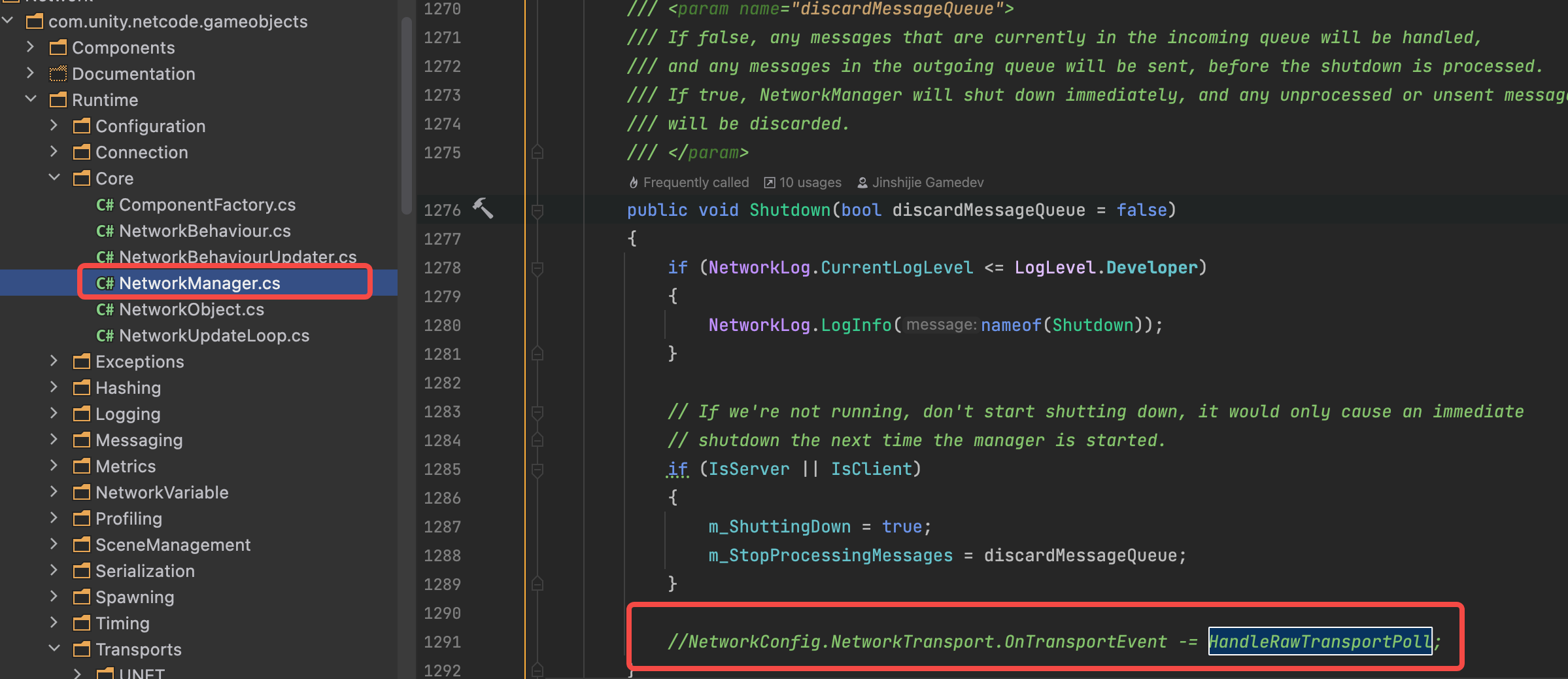Select the SceneManagement folder icon

coord(82,544)
